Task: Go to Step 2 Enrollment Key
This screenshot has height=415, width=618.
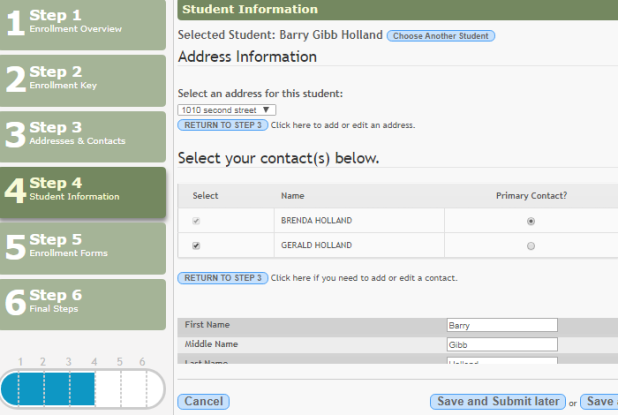Action: [82, 80]
